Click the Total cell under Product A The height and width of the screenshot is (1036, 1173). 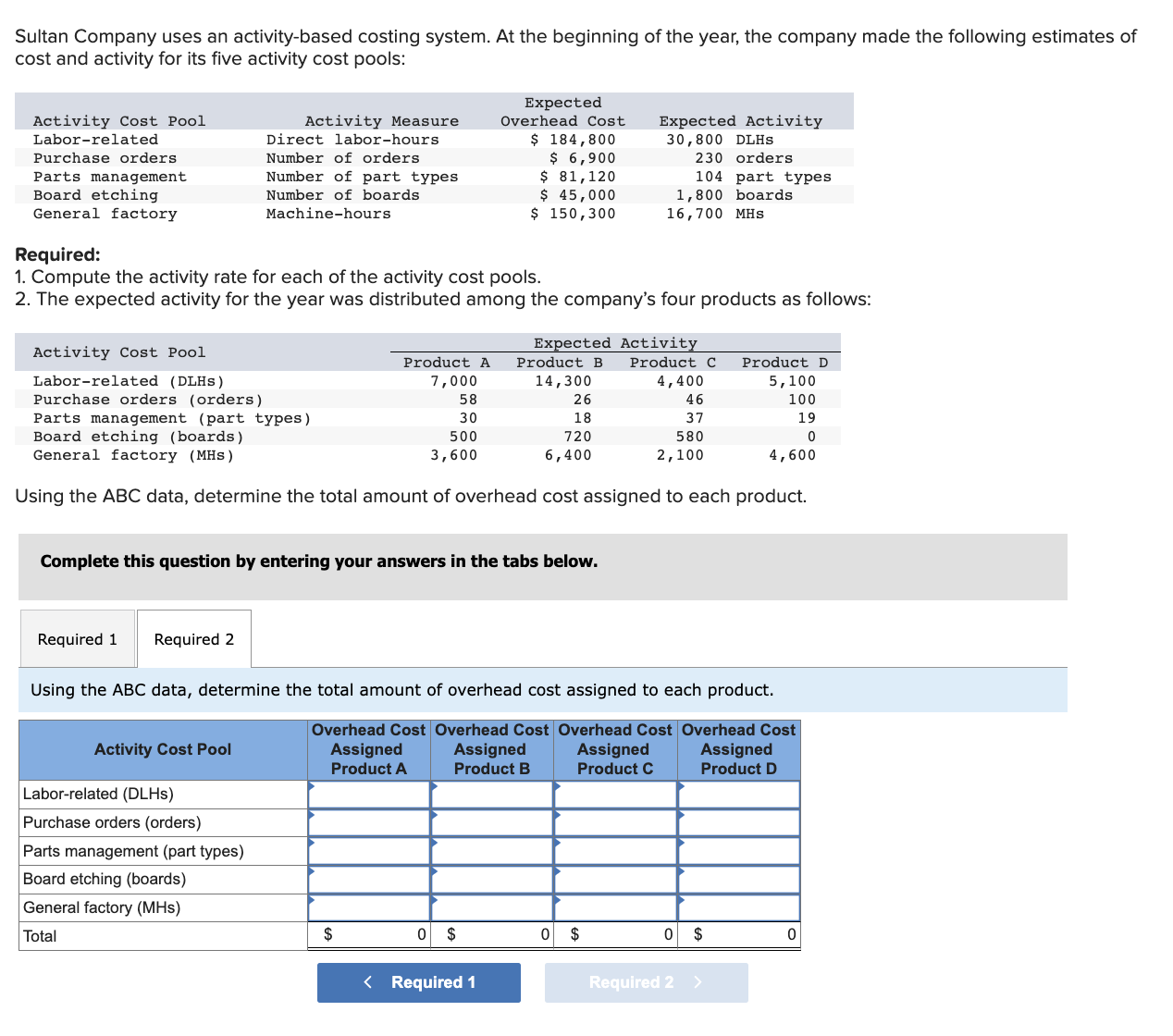pos(368,935)
